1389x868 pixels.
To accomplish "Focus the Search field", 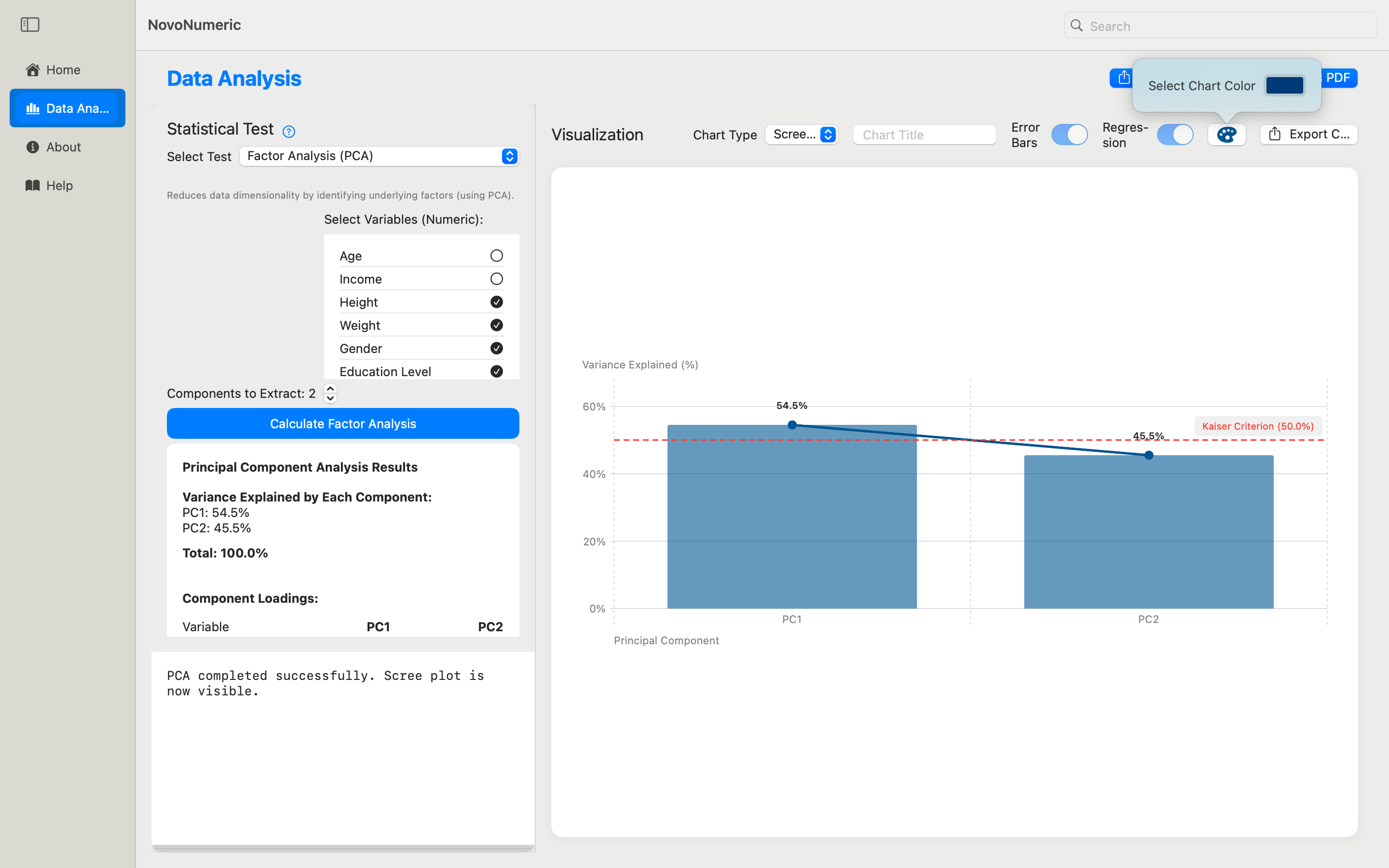I will [1220, 26].
